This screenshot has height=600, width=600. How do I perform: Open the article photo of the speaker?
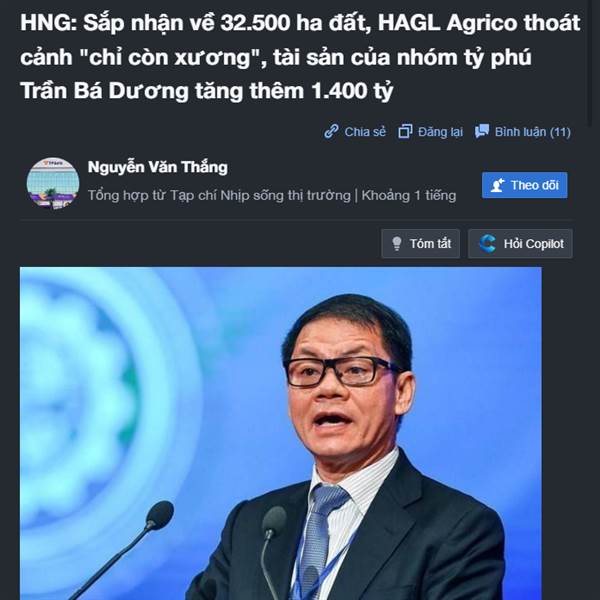(x=281, y=433)
